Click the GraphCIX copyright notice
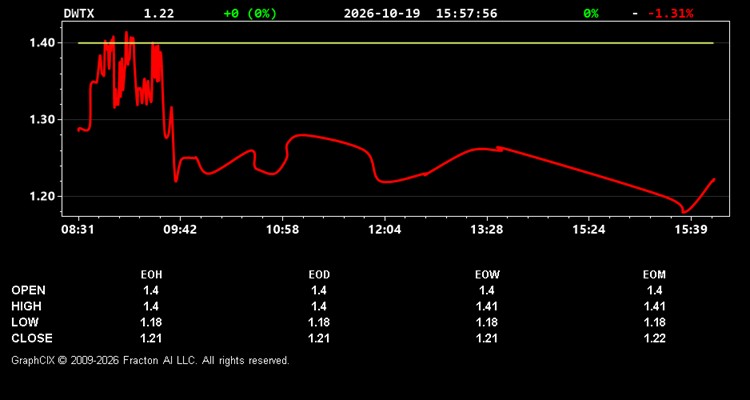Screen dimensions: 750x400 (150, 360)
